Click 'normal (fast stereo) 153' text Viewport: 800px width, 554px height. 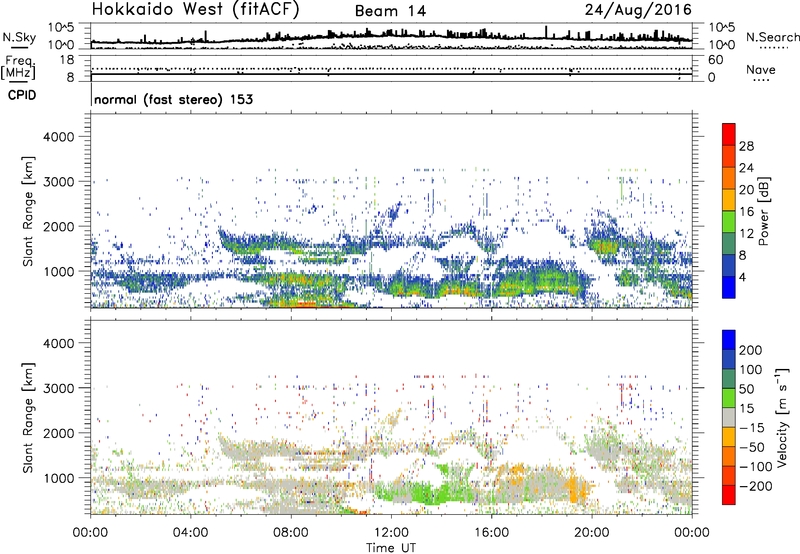pyautogui.click(x=173, y=99)
